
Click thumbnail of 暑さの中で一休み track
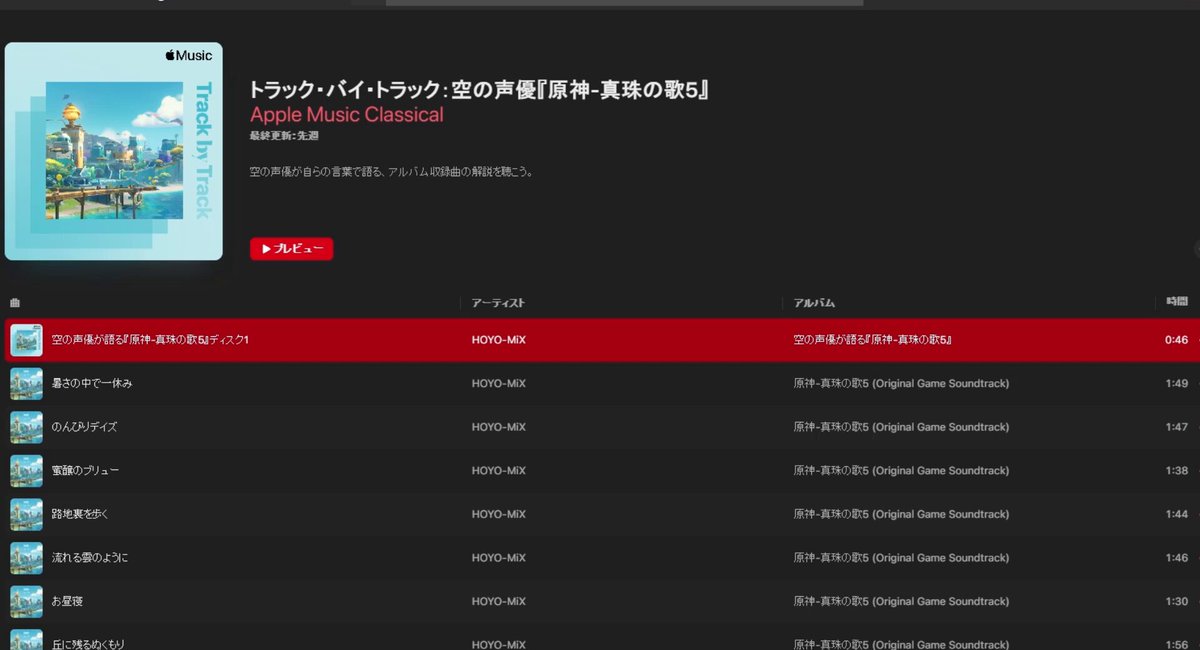26,384
